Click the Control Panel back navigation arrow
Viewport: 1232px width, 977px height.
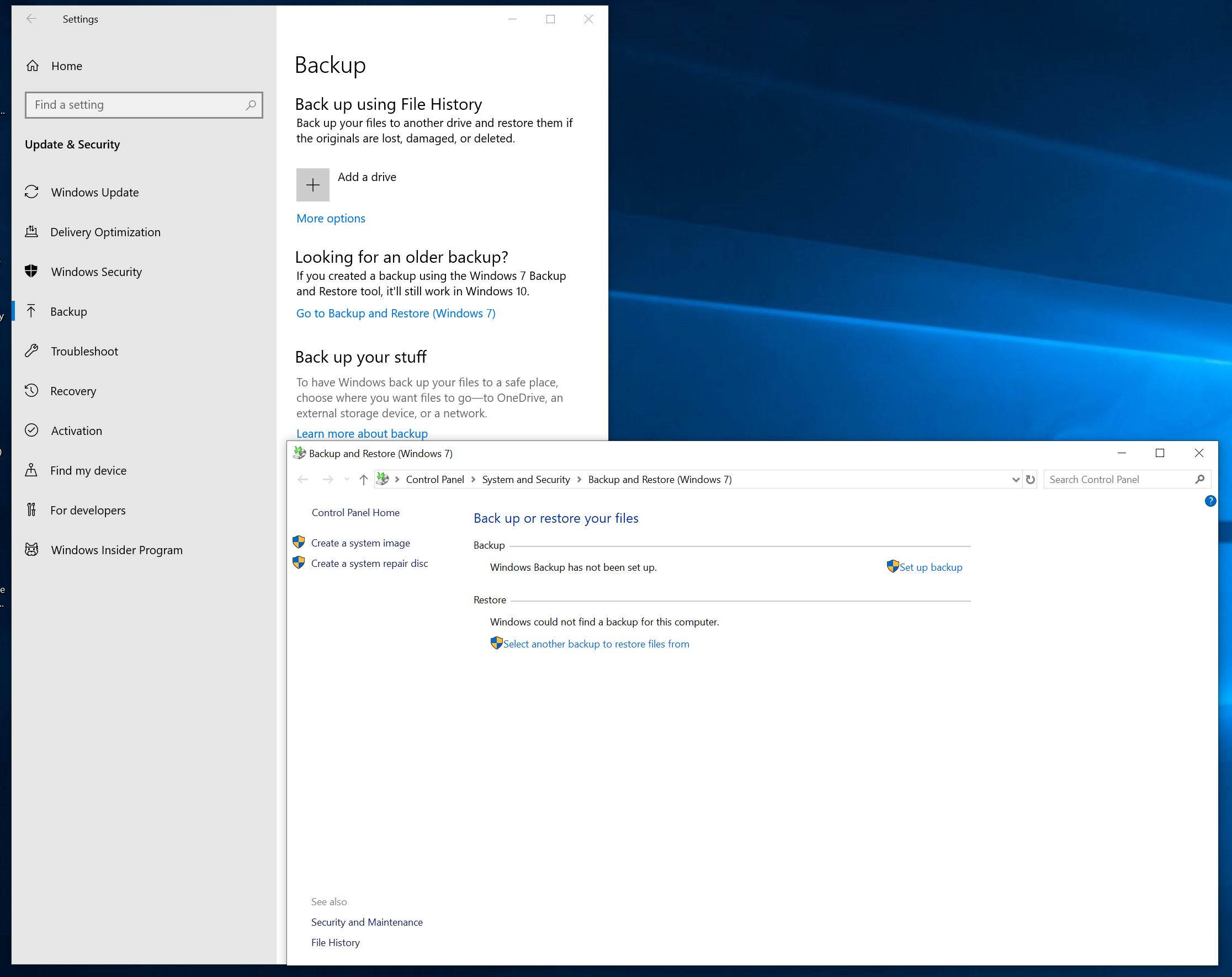[x=304, y=479]
